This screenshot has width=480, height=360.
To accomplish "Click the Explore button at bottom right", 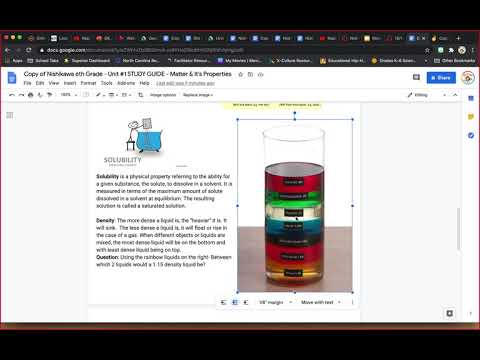I will (449, 313).
